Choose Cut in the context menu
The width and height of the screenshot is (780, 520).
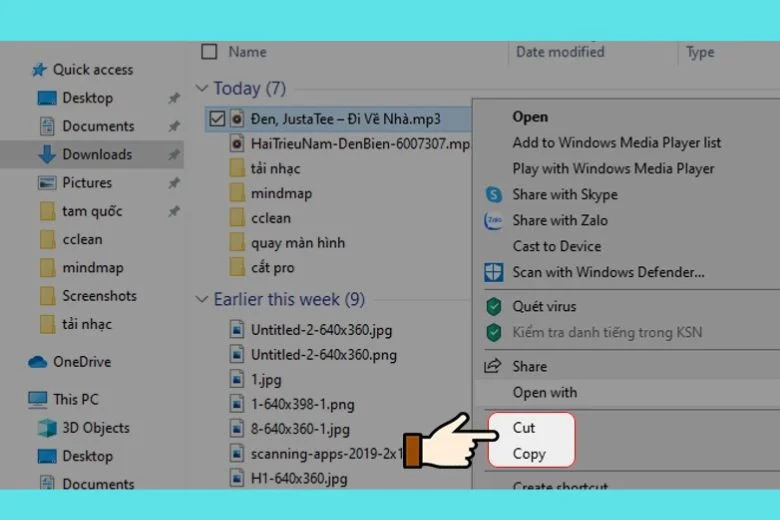click(x=524, y=427)
